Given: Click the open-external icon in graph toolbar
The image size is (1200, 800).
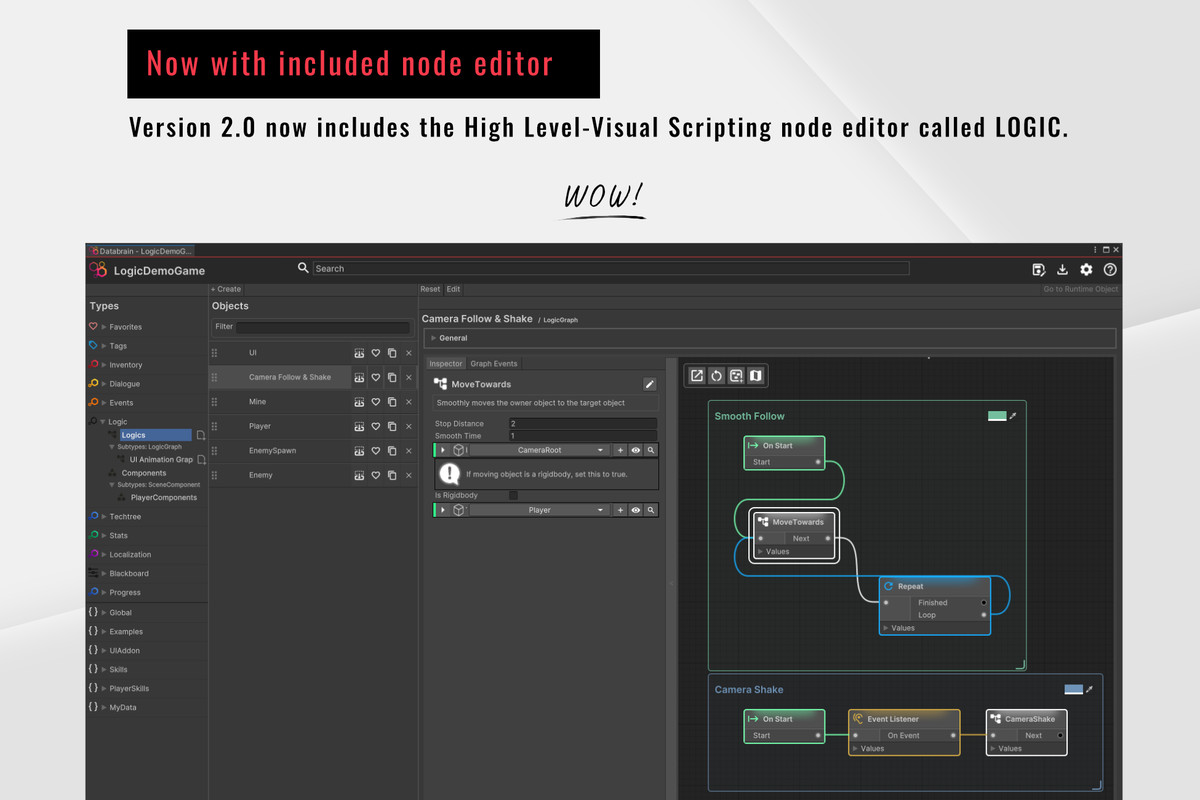Looking at the screenshot, I should click(697, 376).
